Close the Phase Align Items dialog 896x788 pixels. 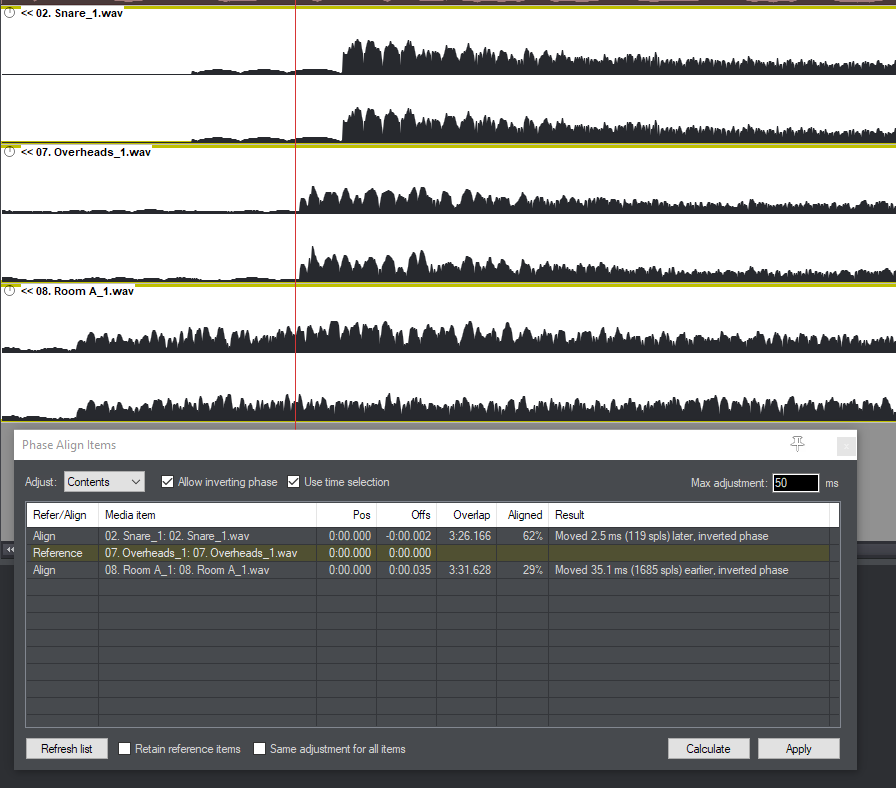[x=846, y=446]
